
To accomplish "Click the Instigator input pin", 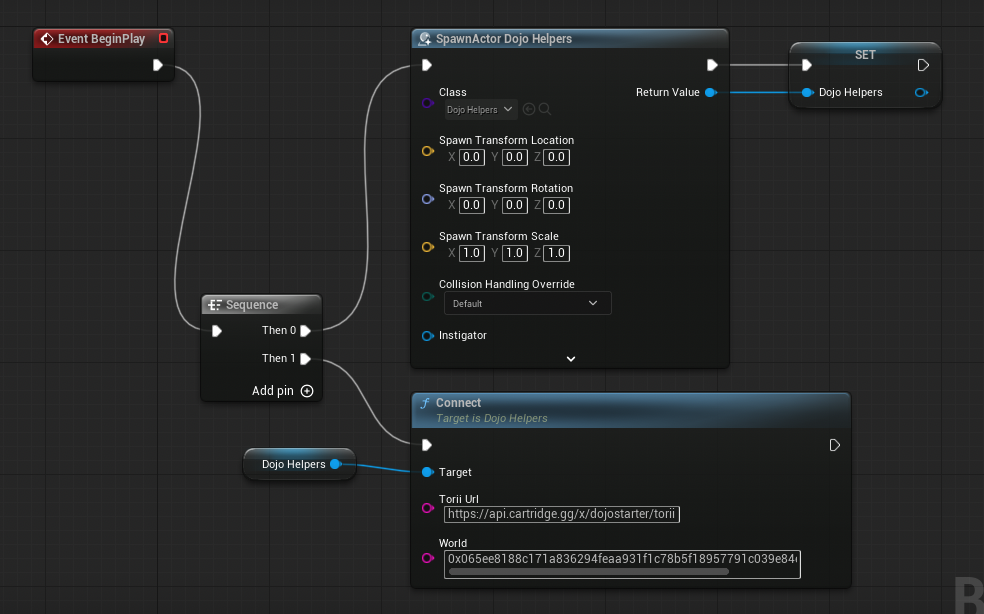I will coord(427,336).
